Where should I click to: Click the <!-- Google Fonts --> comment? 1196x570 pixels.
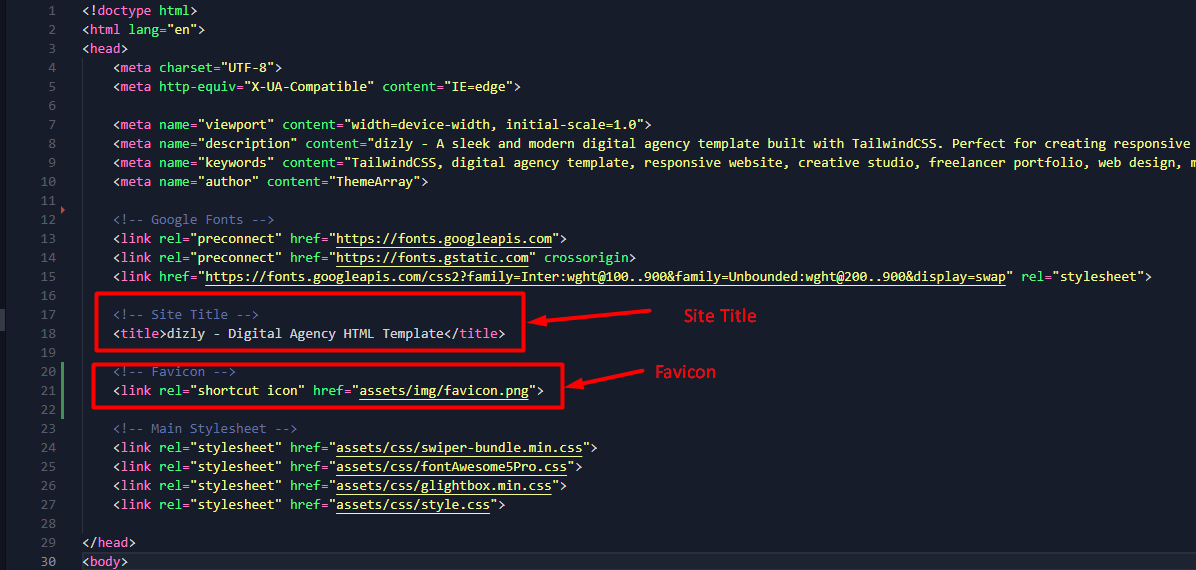click(x=194, y=220)
